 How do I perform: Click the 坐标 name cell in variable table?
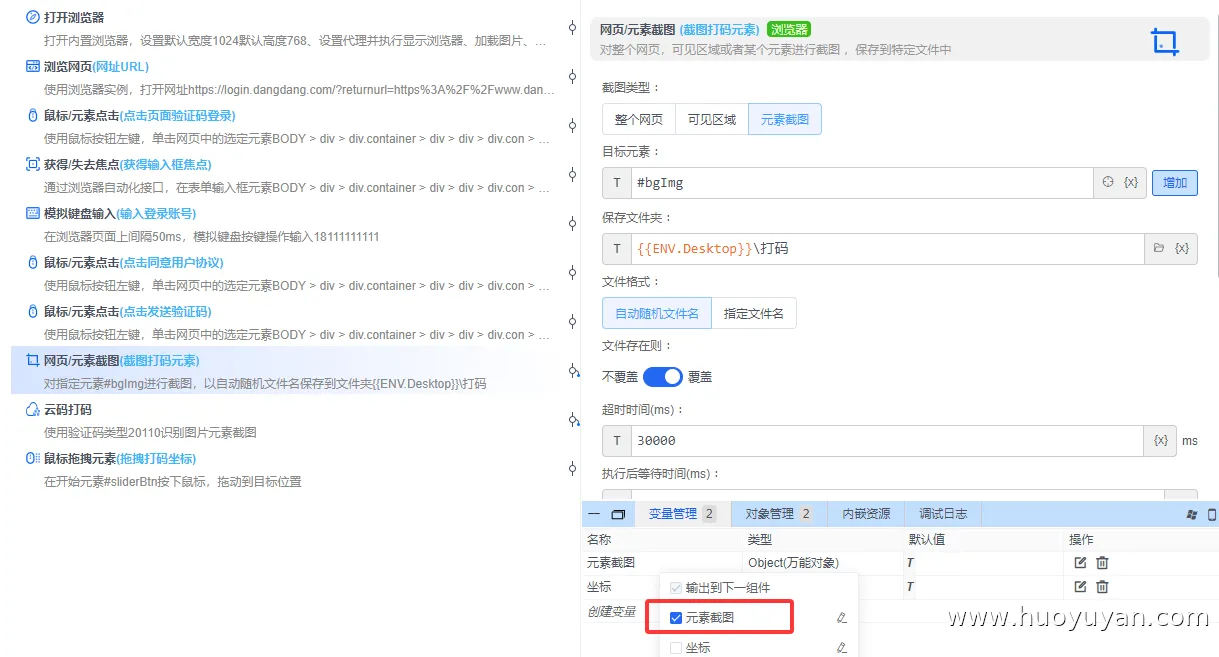[599, 587]
